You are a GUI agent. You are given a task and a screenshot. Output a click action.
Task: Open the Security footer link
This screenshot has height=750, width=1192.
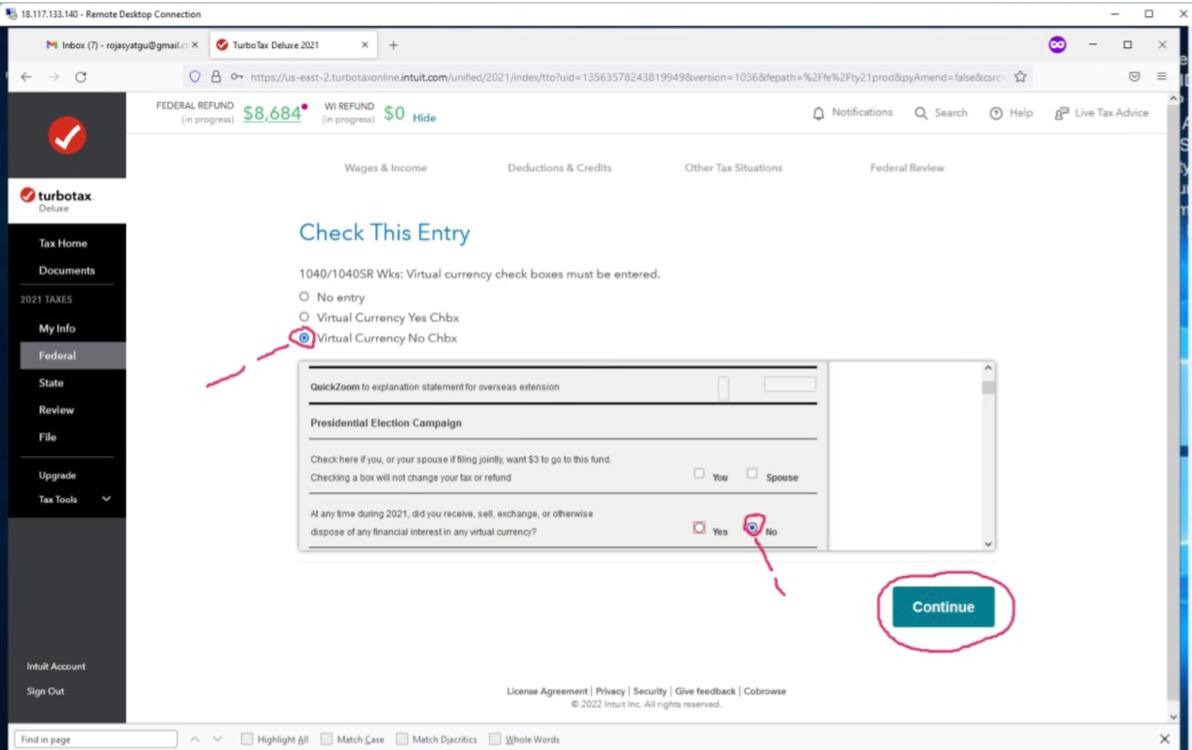[x=650, y=691]
